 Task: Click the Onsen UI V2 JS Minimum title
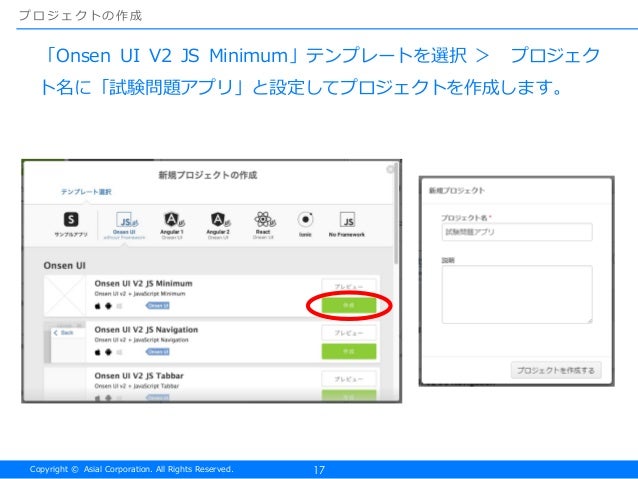tap(143, 283)
